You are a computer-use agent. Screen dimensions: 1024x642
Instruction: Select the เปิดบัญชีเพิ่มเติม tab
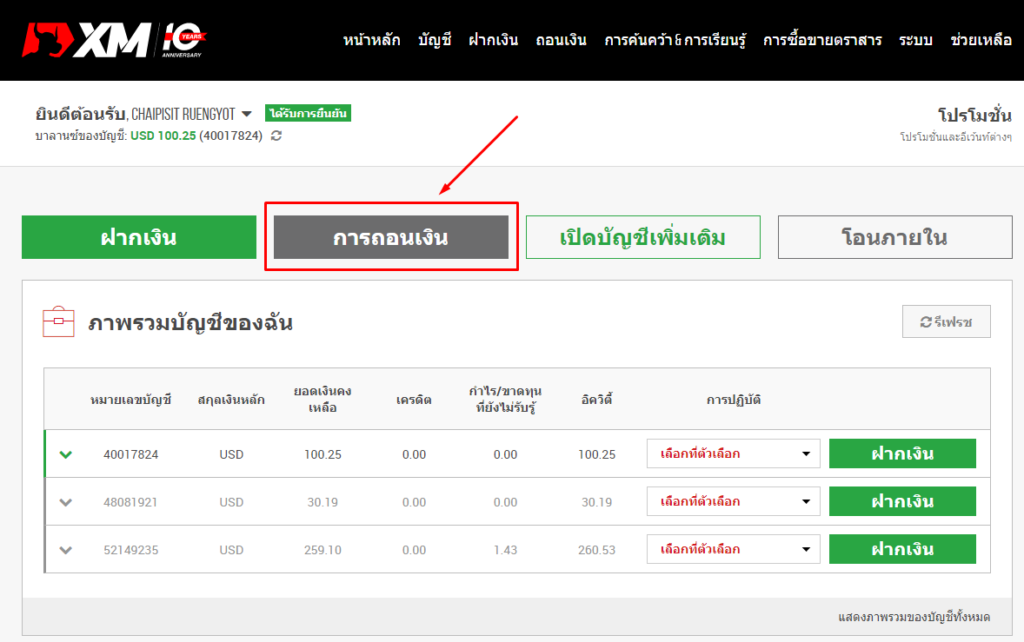pyautogui.click(x=643, y=237)
